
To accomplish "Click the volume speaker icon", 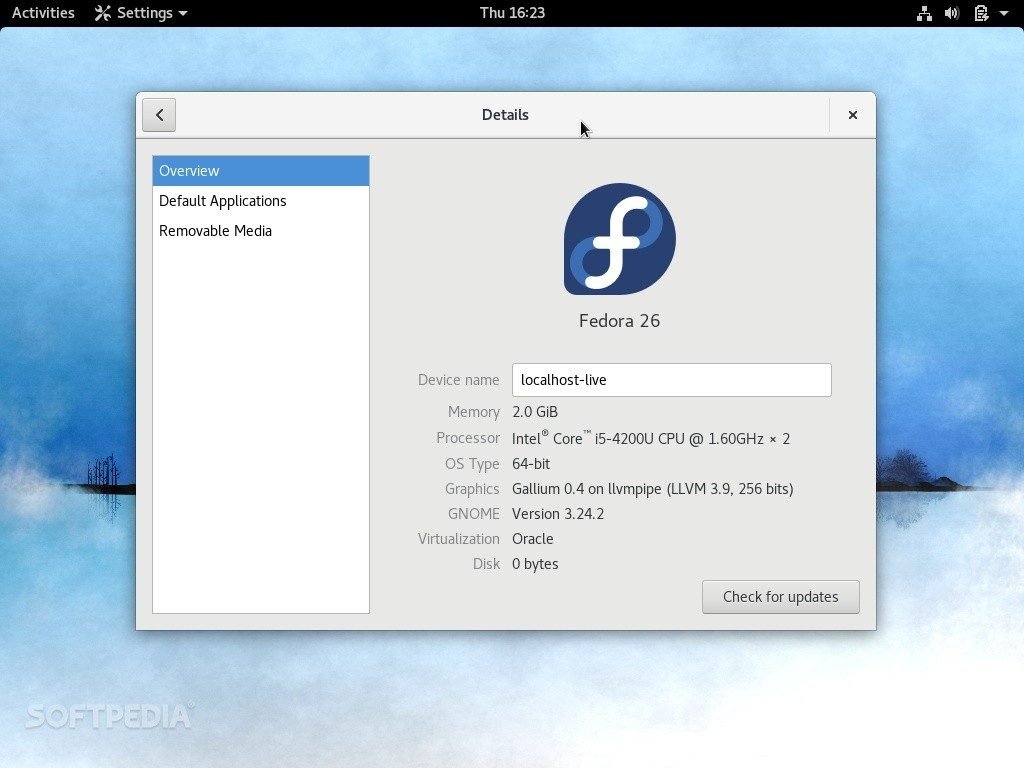I will tap(952, 13).
